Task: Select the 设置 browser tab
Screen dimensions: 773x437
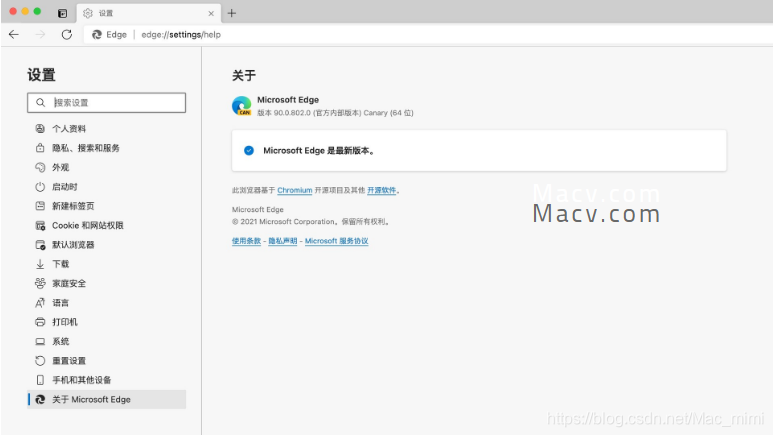Action: tap(149, 13)
